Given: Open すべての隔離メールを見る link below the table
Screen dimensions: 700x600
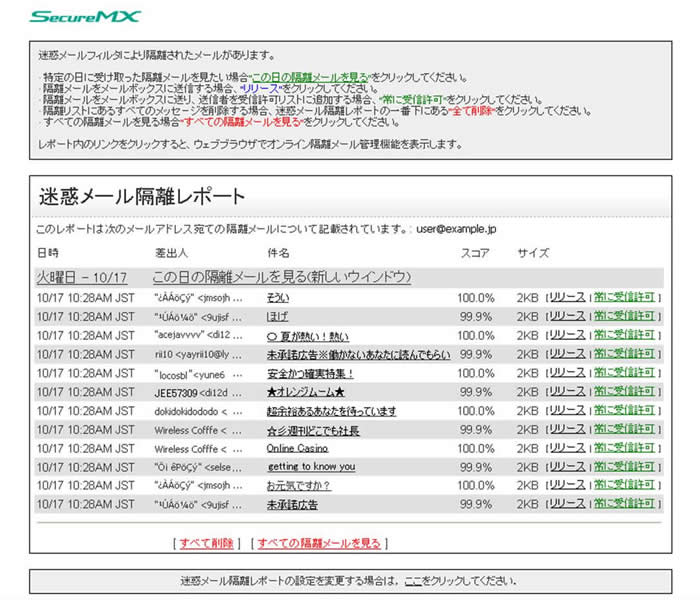Looking at the screenshot, I should 319,543.
